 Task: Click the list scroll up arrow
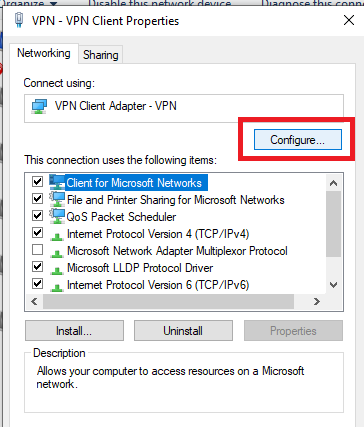point(333,183)
